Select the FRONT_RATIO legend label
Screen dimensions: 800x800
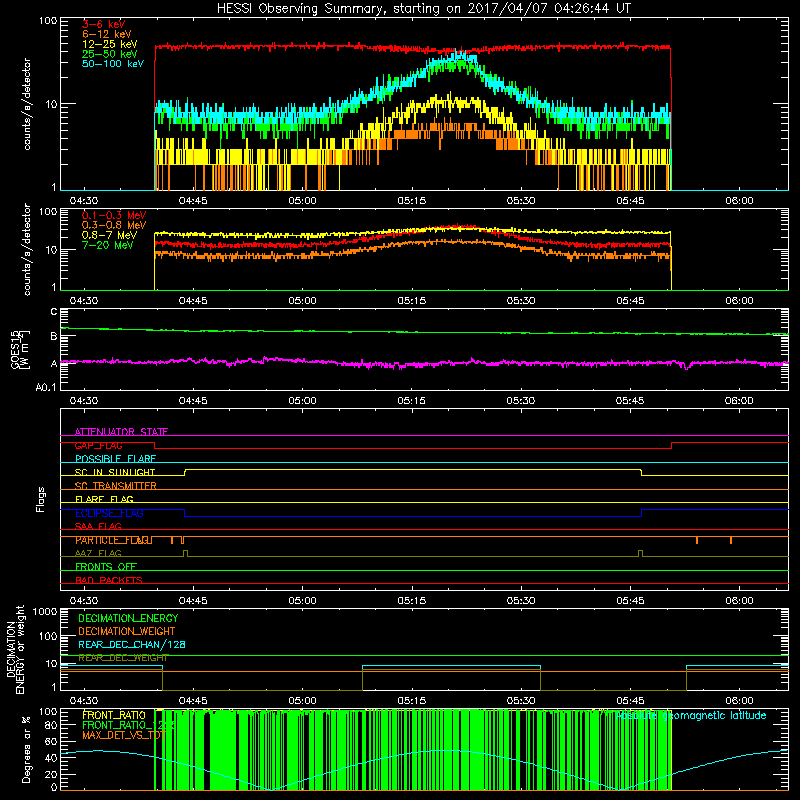point(114,715)
